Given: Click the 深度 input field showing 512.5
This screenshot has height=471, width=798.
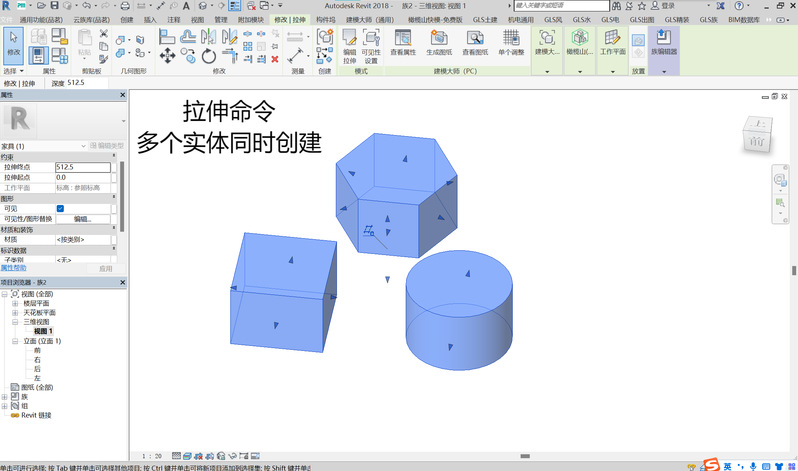Looking at the screenshot, I should [81, 83].
